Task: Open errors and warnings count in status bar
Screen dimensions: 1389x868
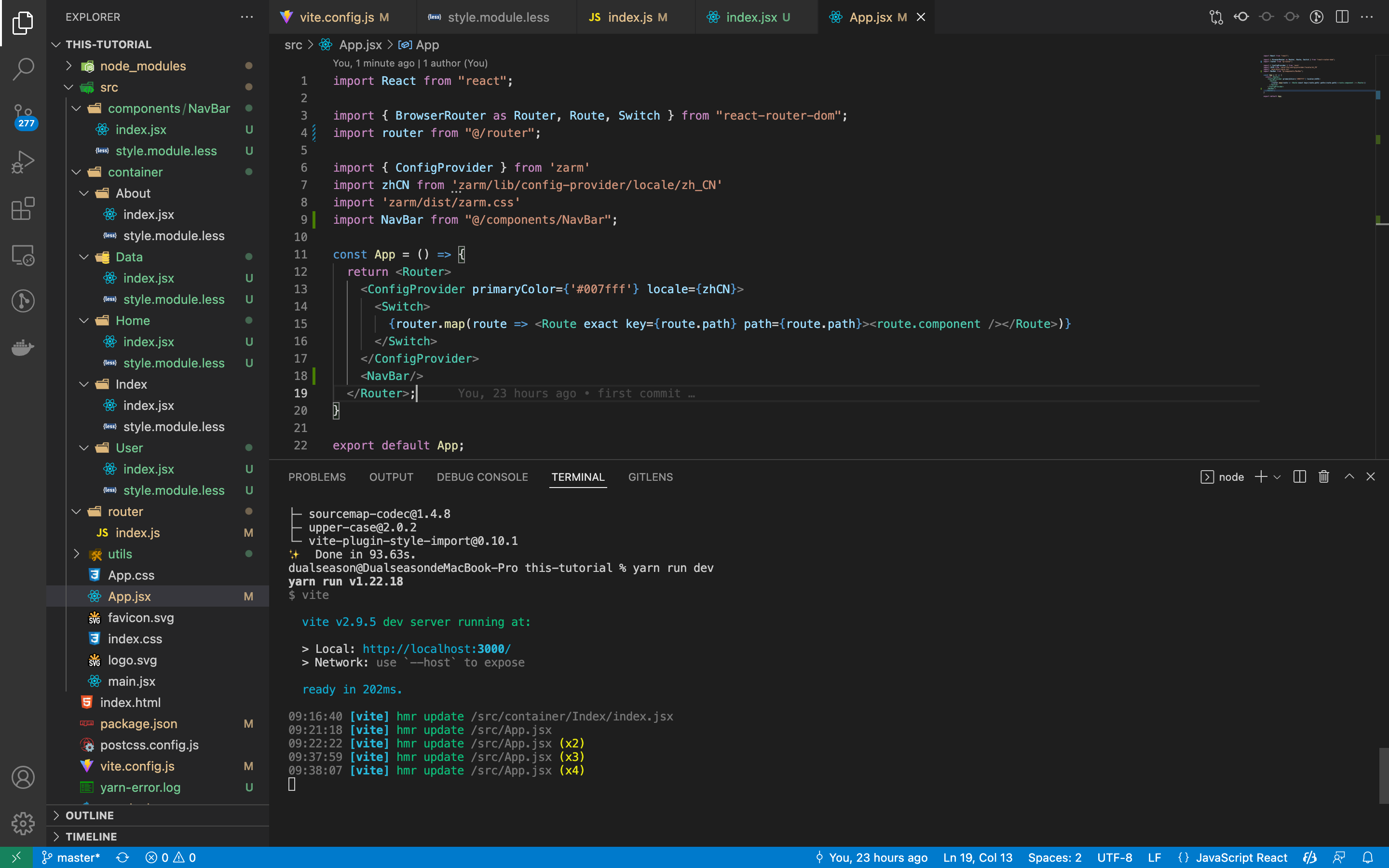Action: pos(170,857)
